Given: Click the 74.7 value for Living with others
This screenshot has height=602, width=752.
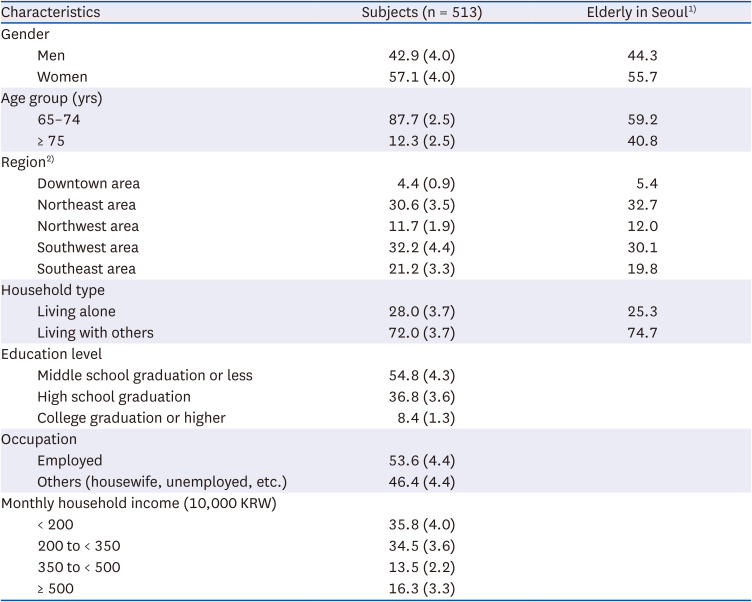Looking at the screenshot, I should point(639,332).
